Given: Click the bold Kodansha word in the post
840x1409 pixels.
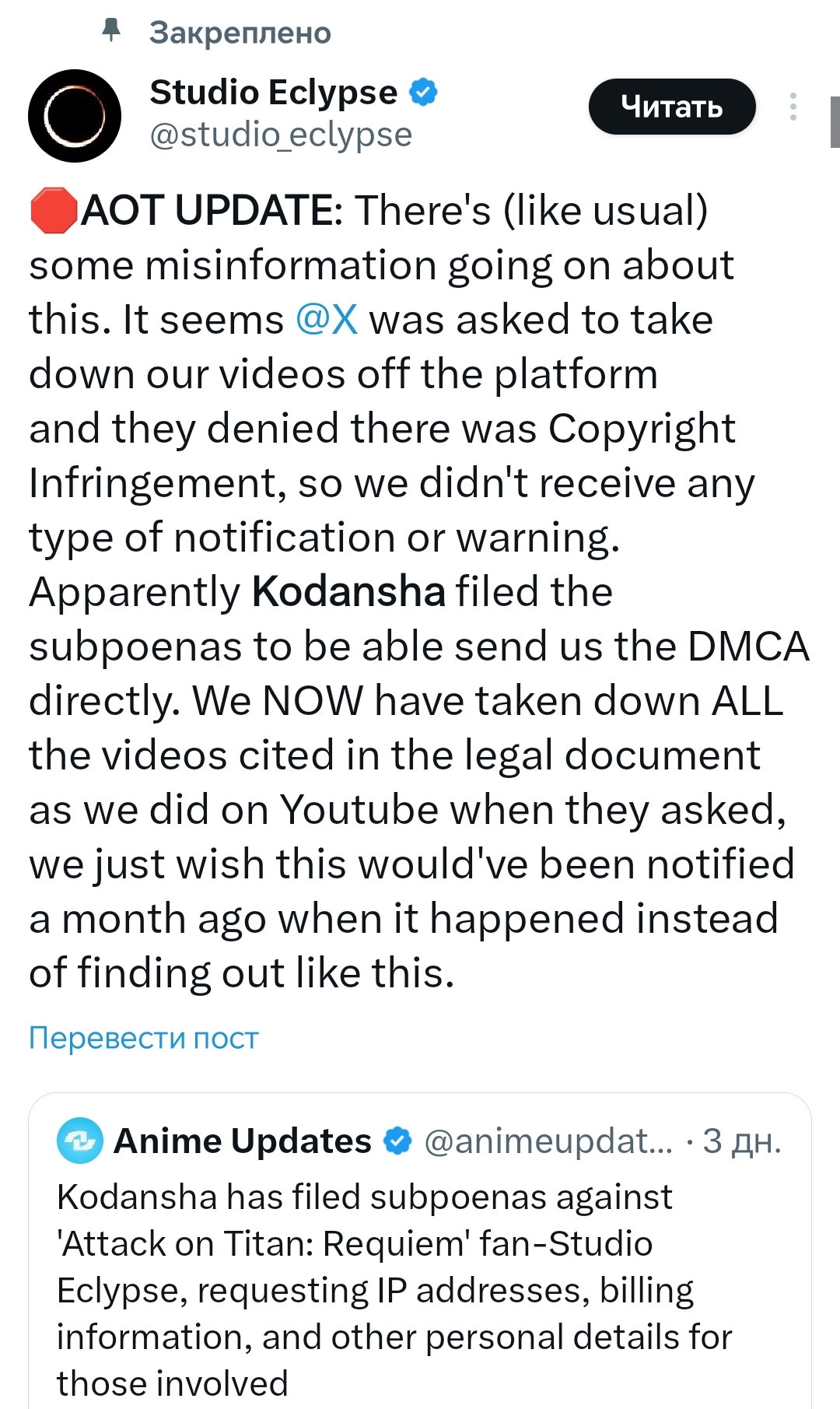Looking at the screenshot, I should click(348, 592).
